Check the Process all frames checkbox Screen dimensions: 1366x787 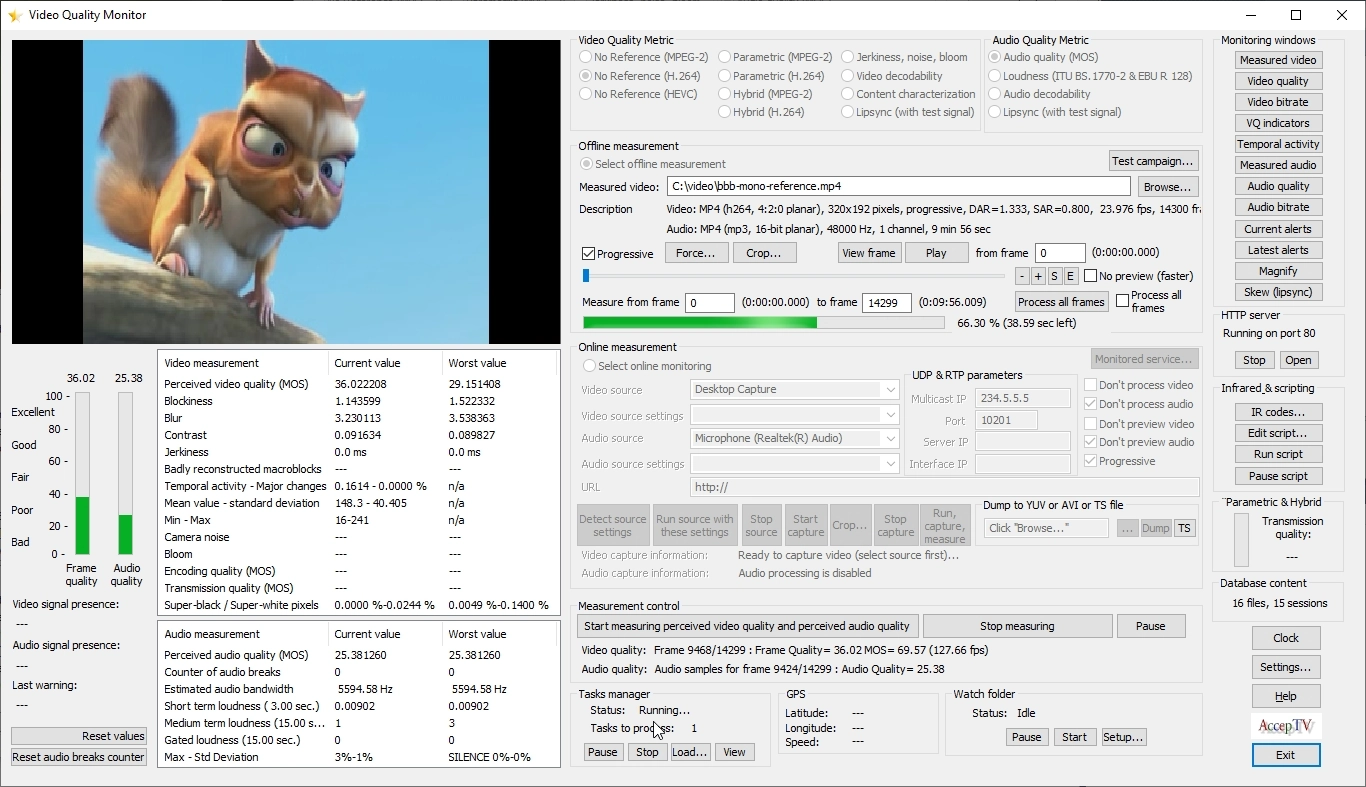(1122, 300)
